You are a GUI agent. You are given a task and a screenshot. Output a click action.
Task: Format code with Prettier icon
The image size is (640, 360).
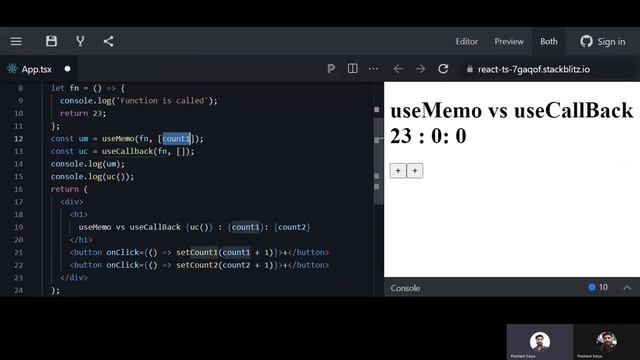tap(331, 69)
